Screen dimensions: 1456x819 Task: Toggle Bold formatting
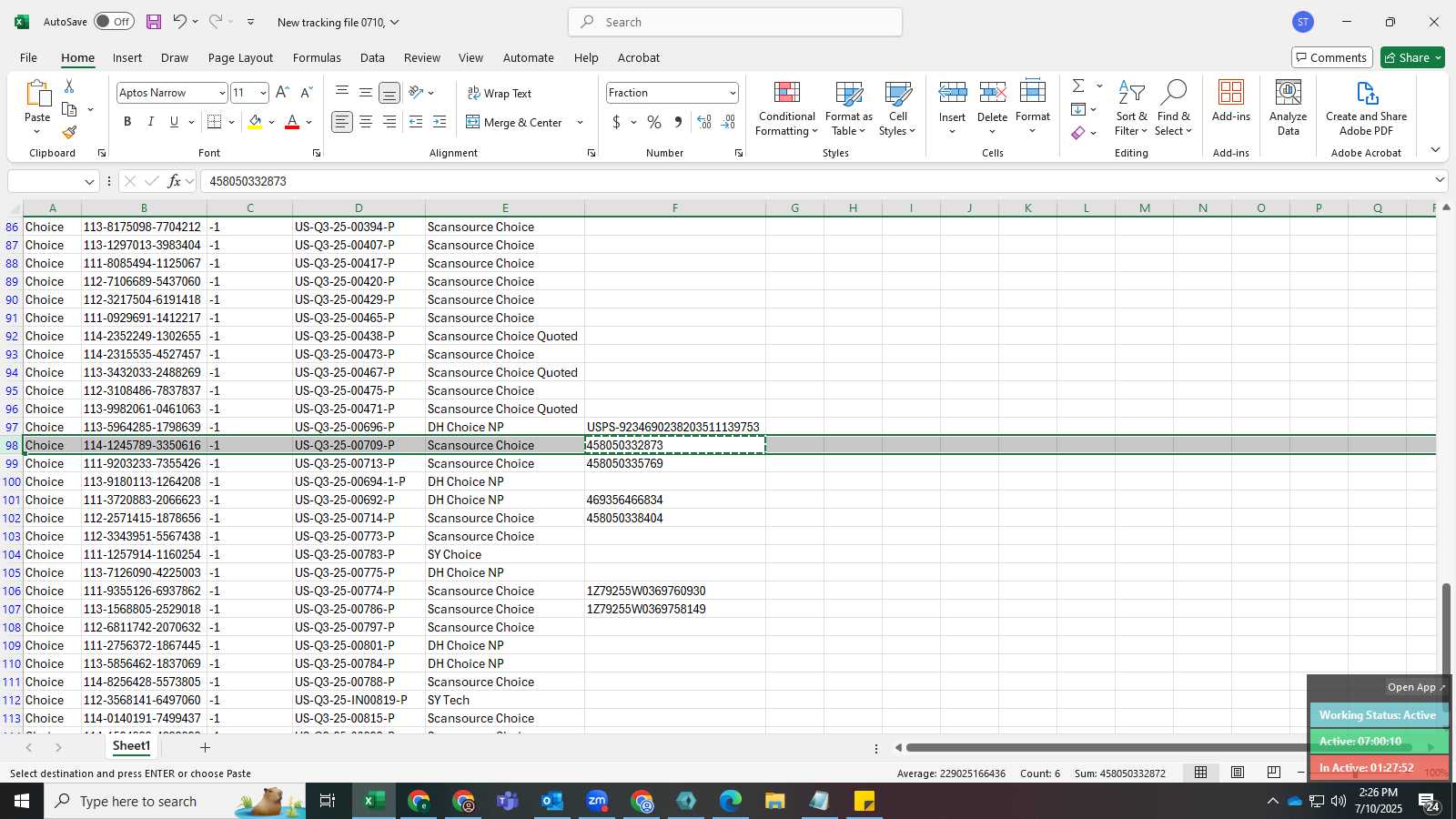127,122
